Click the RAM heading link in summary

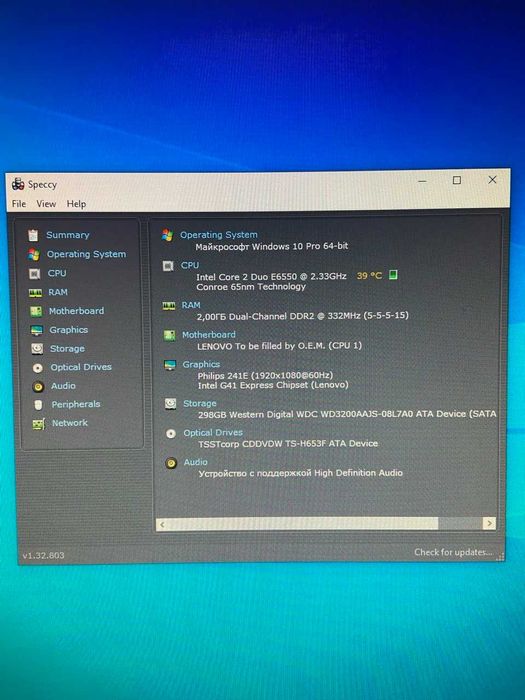coord(191,305)
